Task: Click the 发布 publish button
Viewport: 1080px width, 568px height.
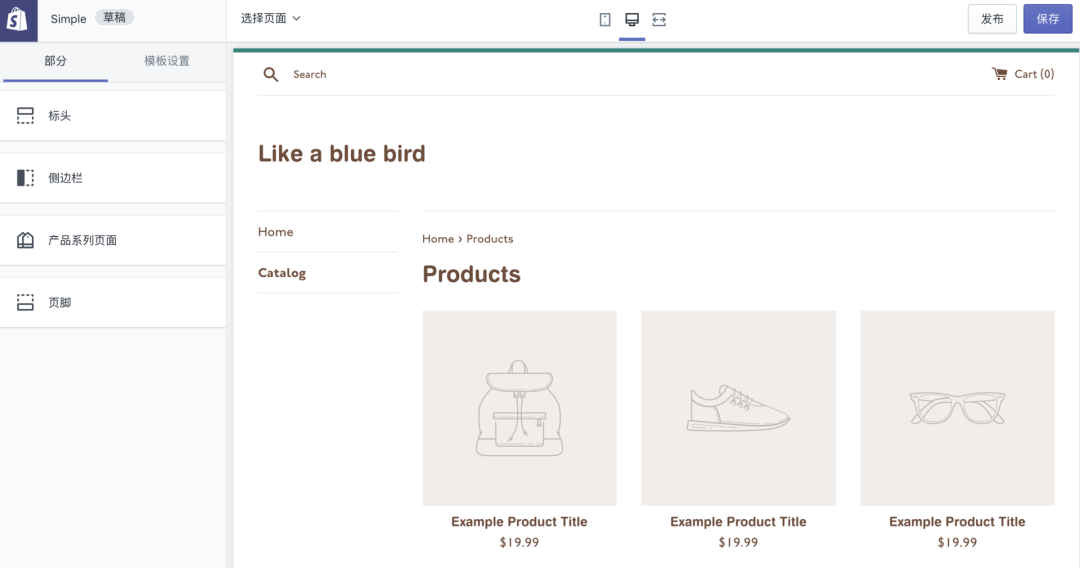Action: pos(992,19)
